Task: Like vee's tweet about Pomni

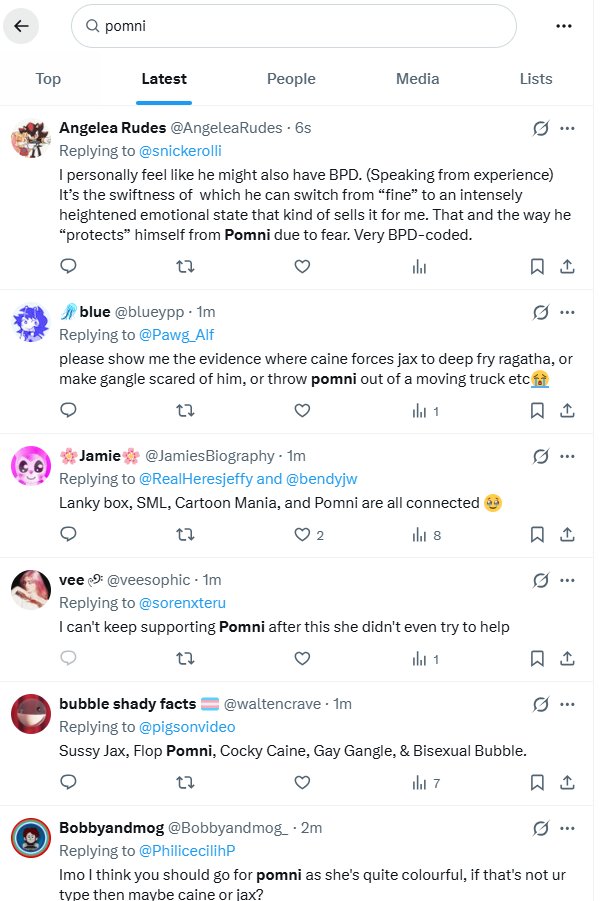Action: 301,659
